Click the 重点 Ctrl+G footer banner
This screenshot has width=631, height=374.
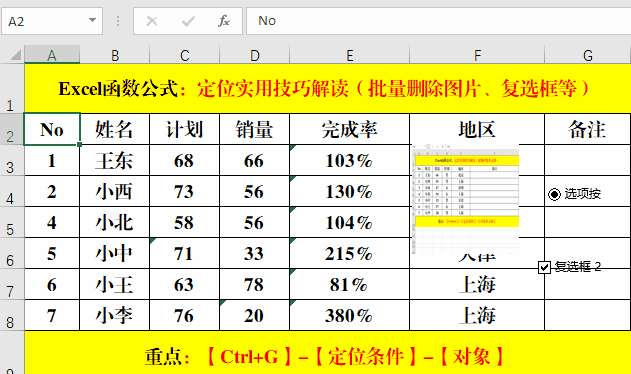[x=328, y=353]
